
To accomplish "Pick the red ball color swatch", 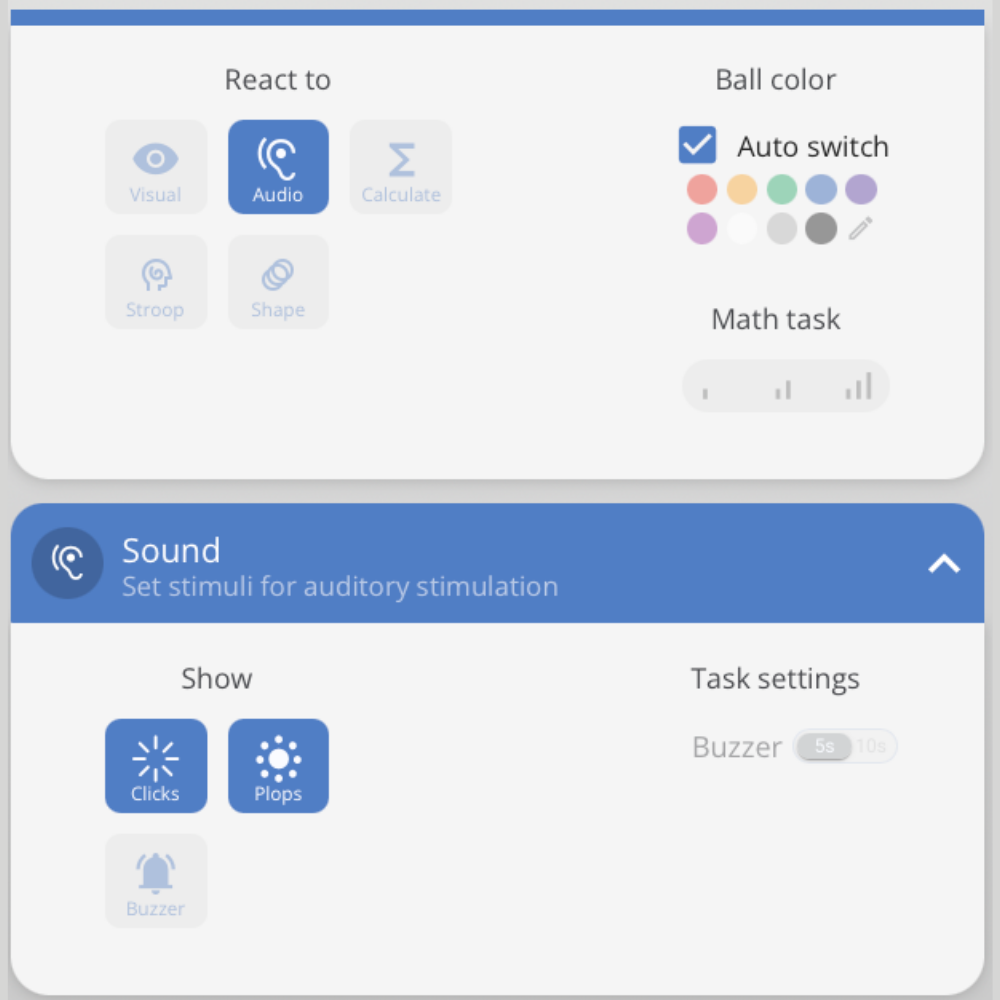I will 702,189.
